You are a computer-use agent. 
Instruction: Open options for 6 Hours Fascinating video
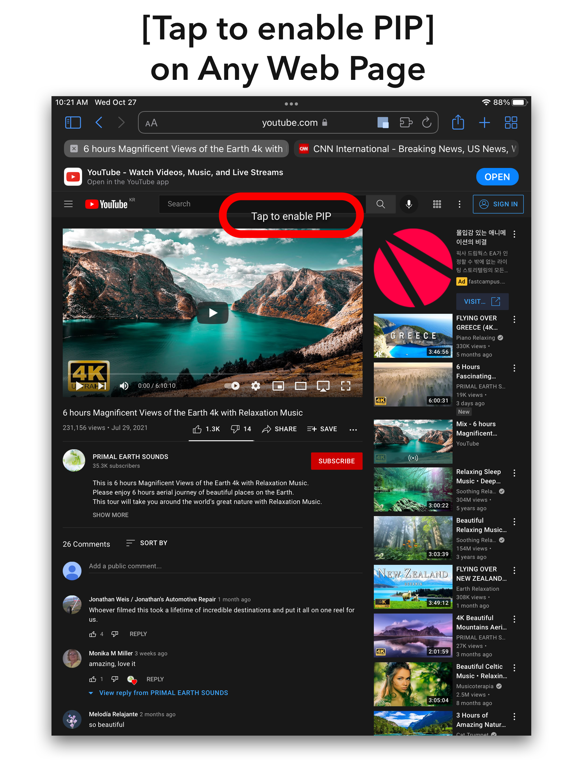[x=514, y=368]
